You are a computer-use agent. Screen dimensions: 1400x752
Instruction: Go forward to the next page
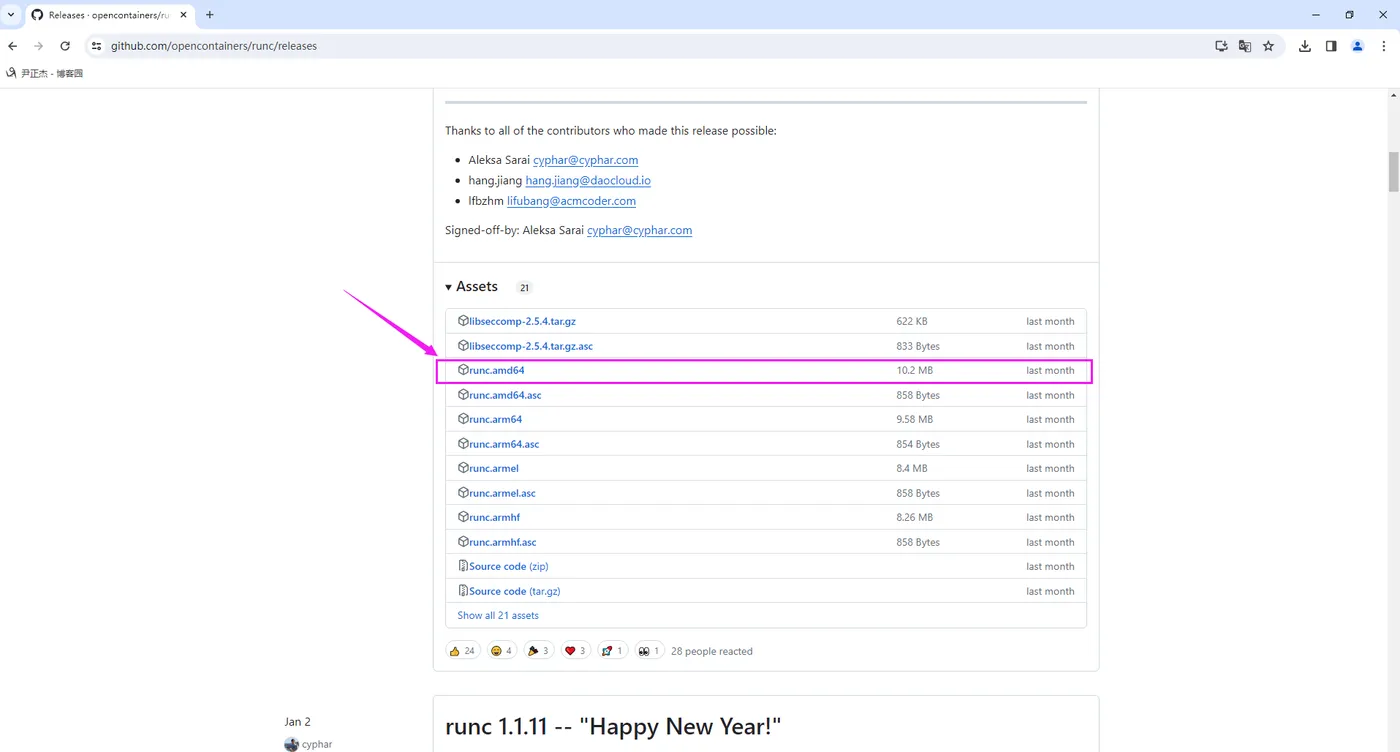tap(39, 46)
